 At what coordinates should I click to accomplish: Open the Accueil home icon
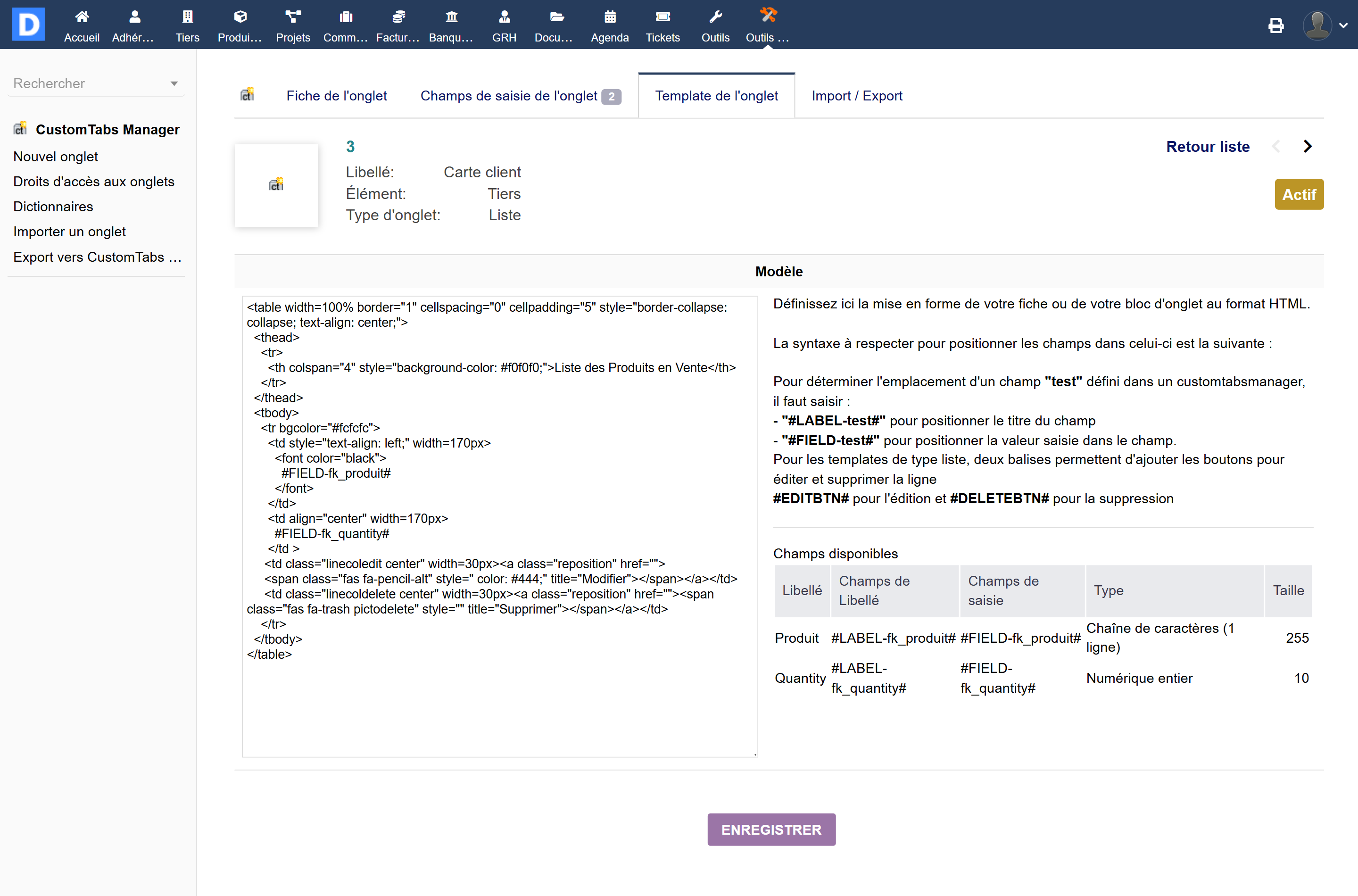click(82, 17)
